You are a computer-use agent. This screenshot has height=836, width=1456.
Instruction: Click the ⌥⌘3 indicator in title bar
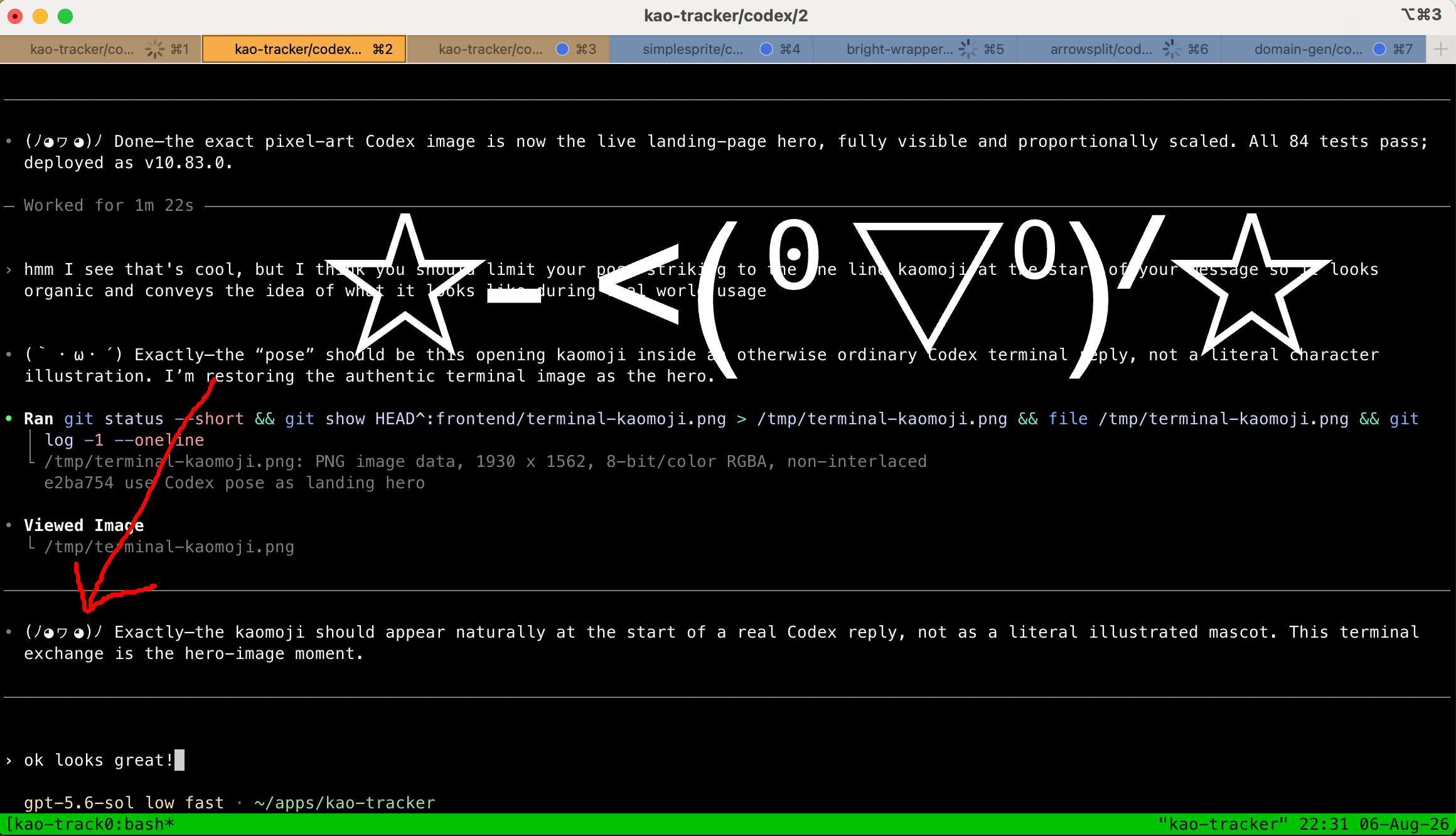[1421, 14]
